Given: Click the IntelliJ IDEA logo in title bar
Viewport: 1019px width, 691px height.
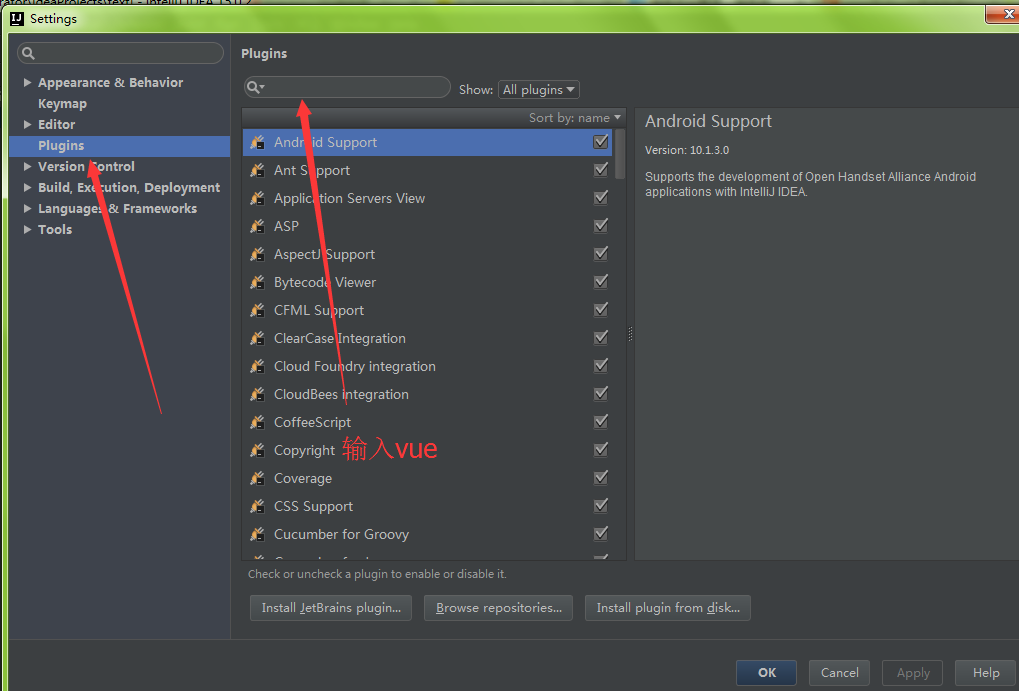Looking at the screenshot, I should click(17, 19).
